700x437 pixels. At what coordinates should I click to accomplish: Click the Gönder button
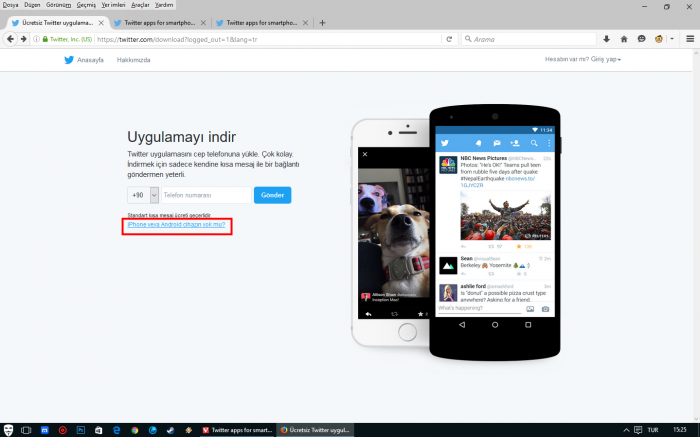tap(272, 195)
